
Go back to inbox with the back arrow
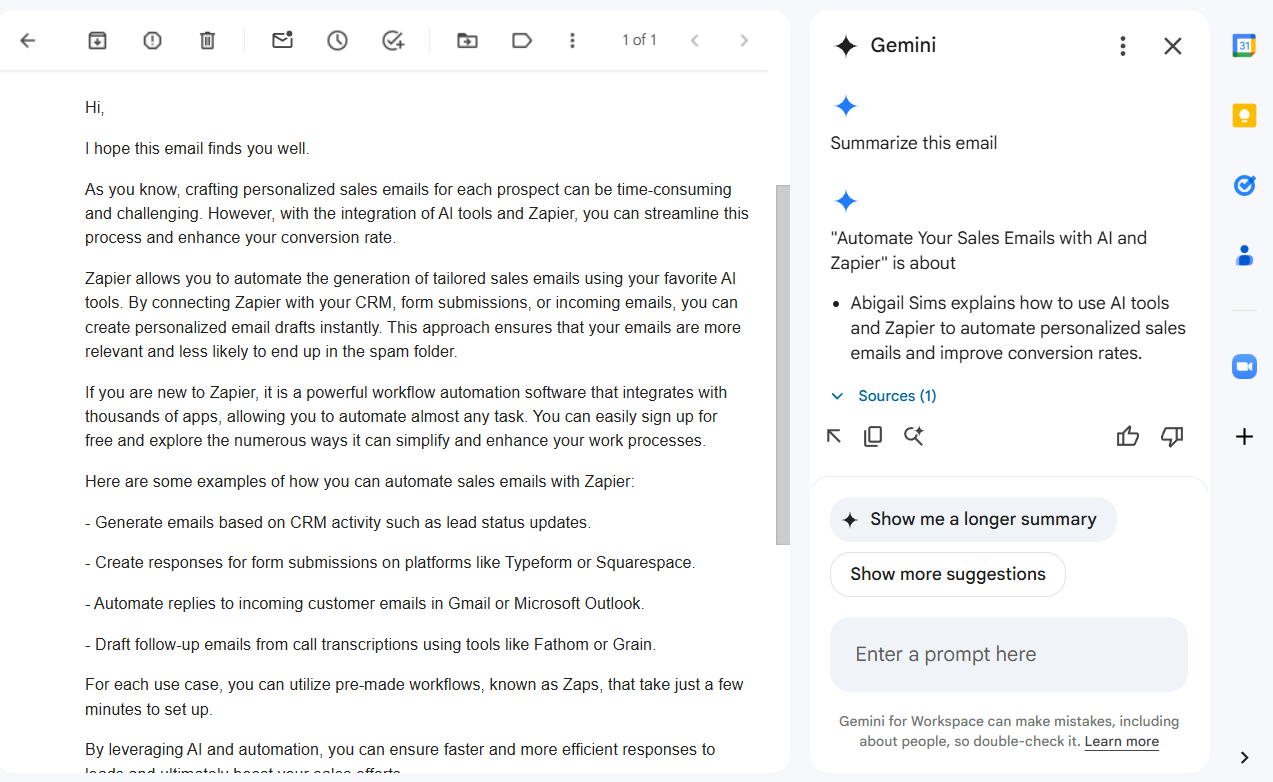coord(28,40)
